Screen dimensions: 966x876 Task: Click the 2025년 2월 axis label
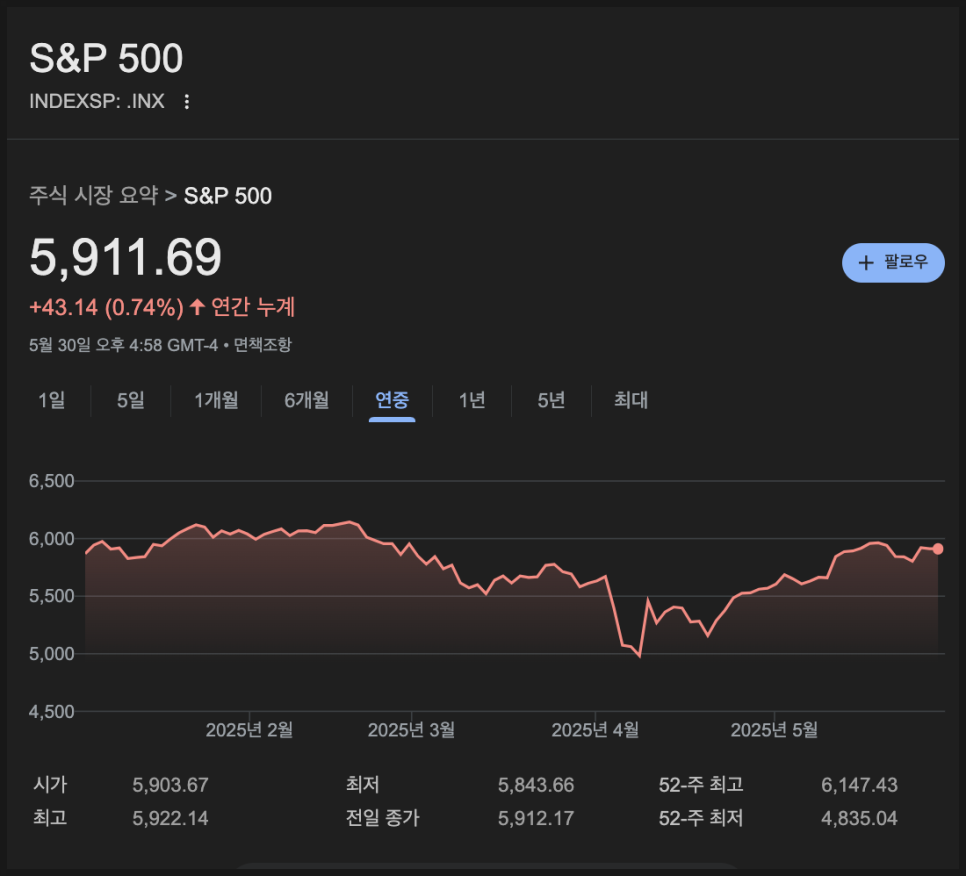click(249, 730)
